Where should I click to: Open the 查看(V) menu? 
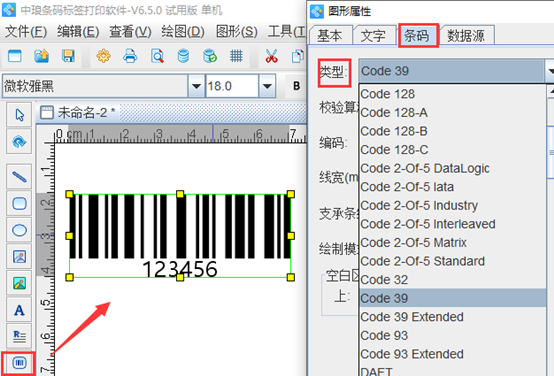[130, 32]
